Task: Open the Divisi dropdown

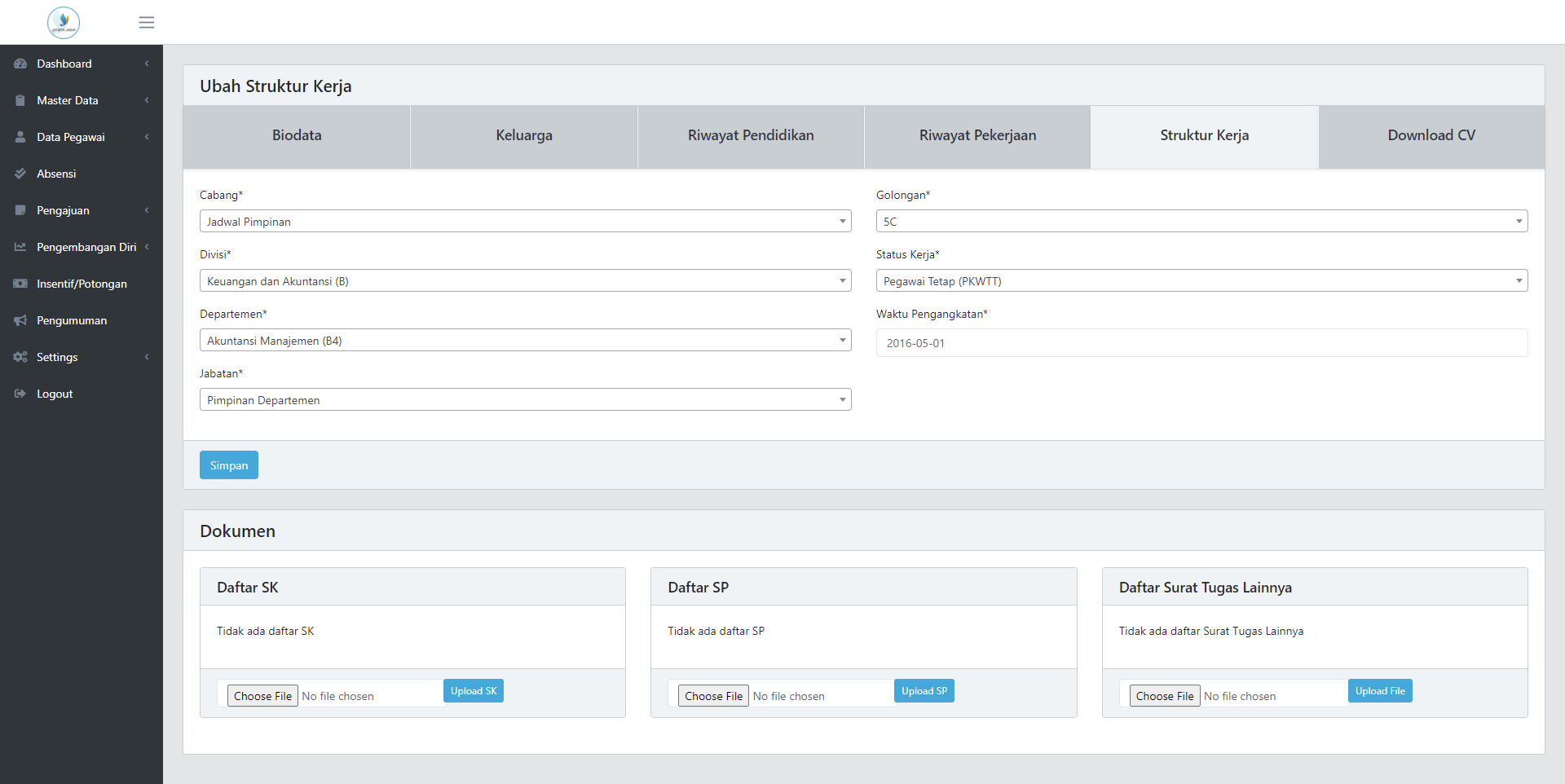Action: 525,280
